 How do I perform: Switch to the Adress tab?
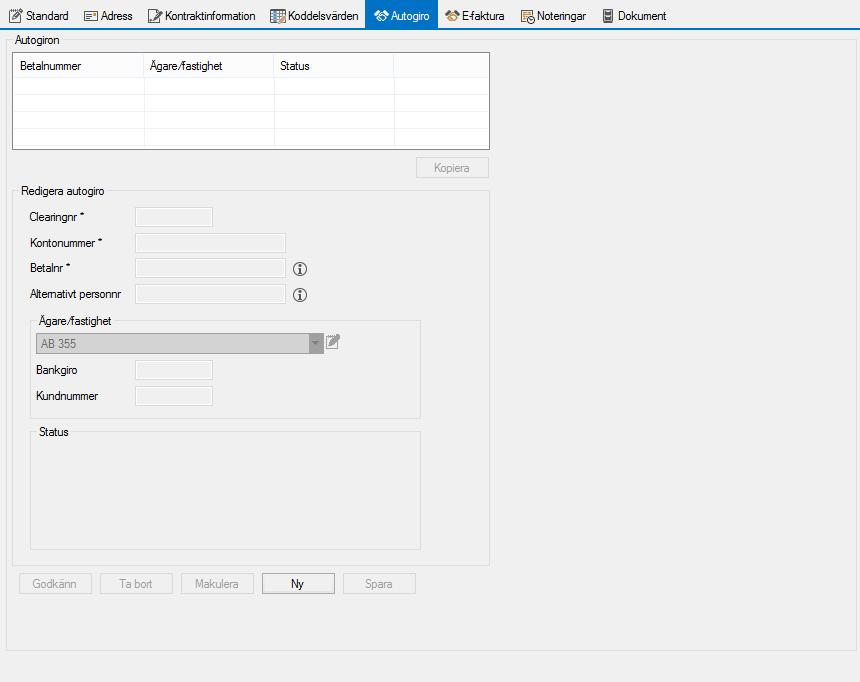pos(108,15)
